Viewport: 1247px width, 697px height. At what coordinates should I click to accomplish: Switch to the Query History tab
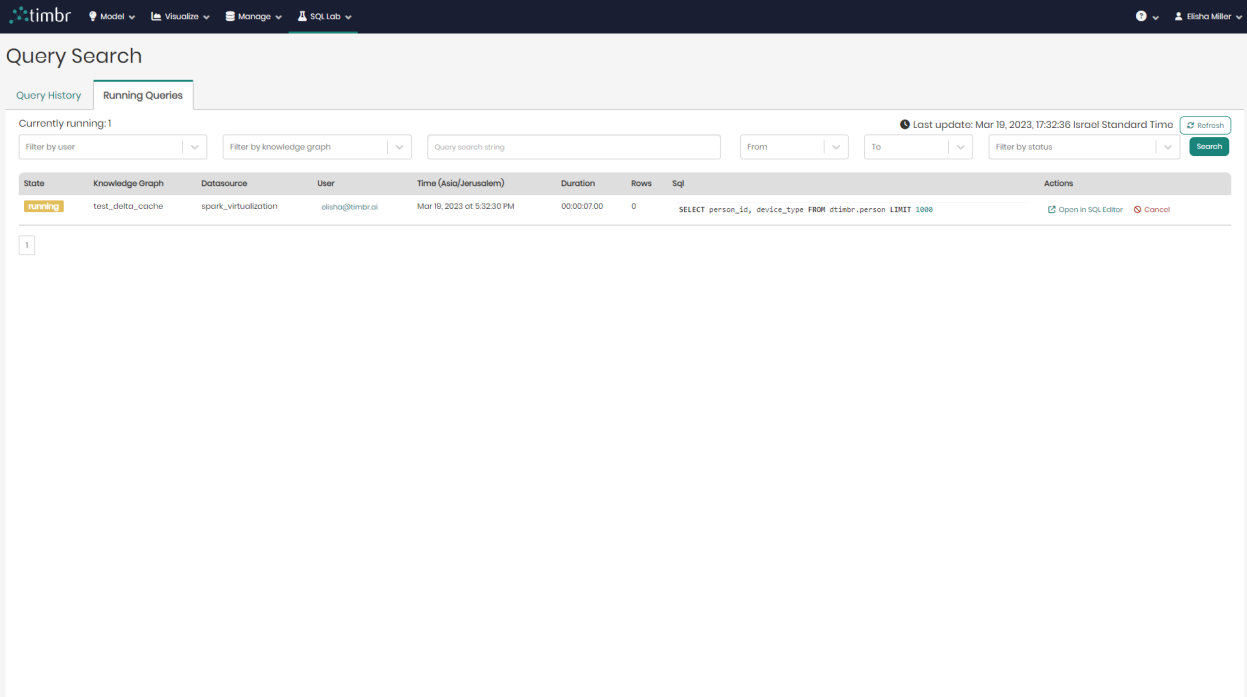[48, 94]
